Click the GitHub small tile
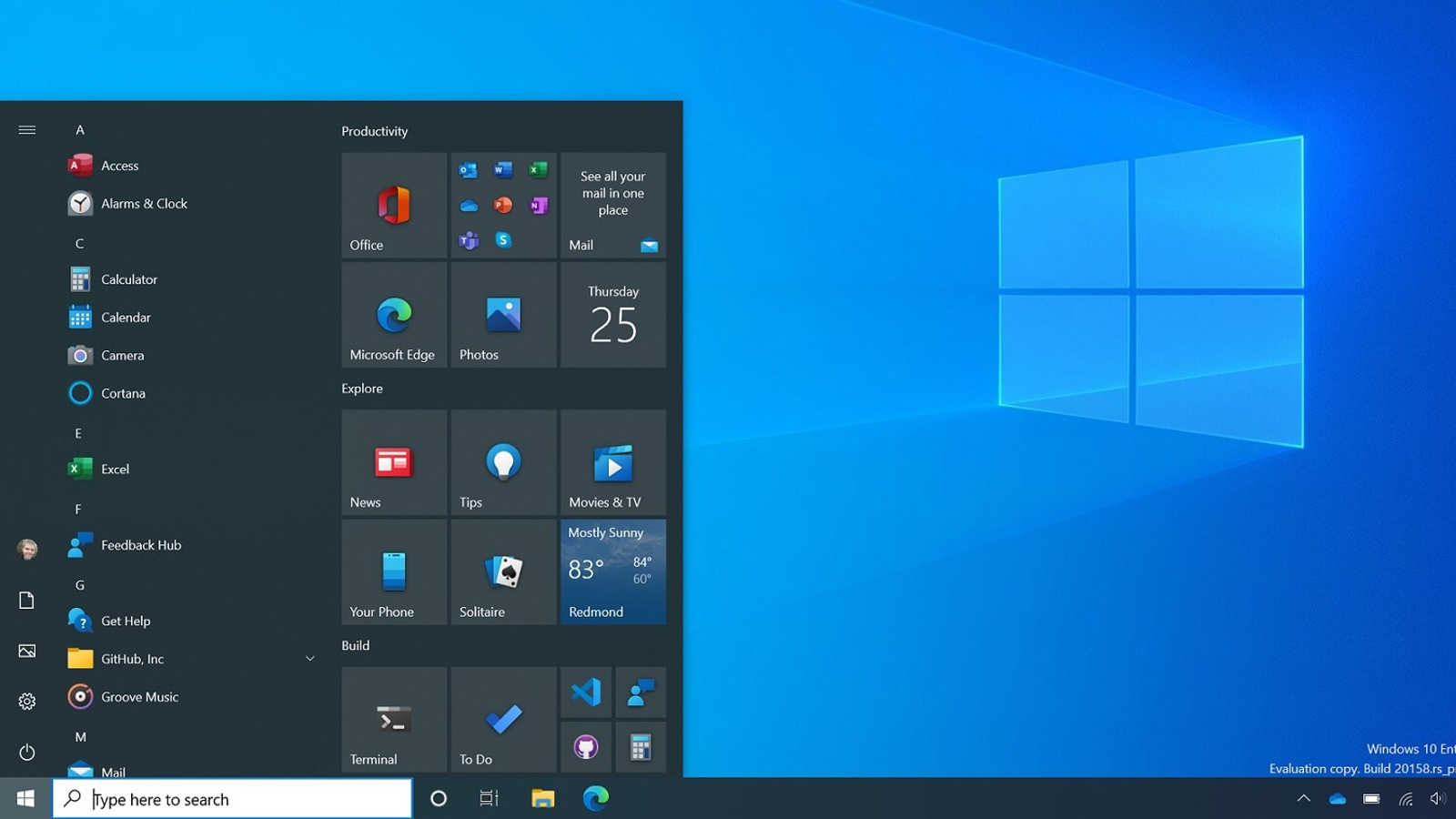This screenshot has width=1456, height=819. pos(585,747)
